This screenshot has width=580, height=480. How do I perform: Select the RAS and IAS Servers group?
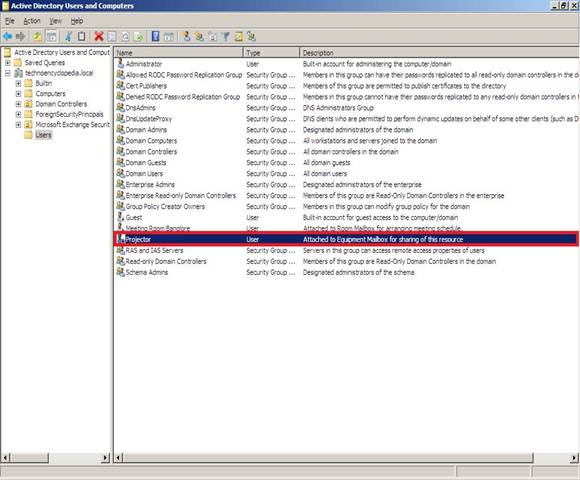click(346, 250)
